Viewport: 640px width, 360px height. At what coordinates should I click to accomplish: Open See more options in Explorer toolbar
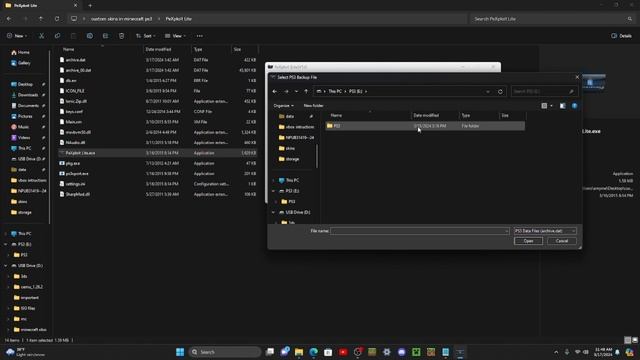coord(199,36)
